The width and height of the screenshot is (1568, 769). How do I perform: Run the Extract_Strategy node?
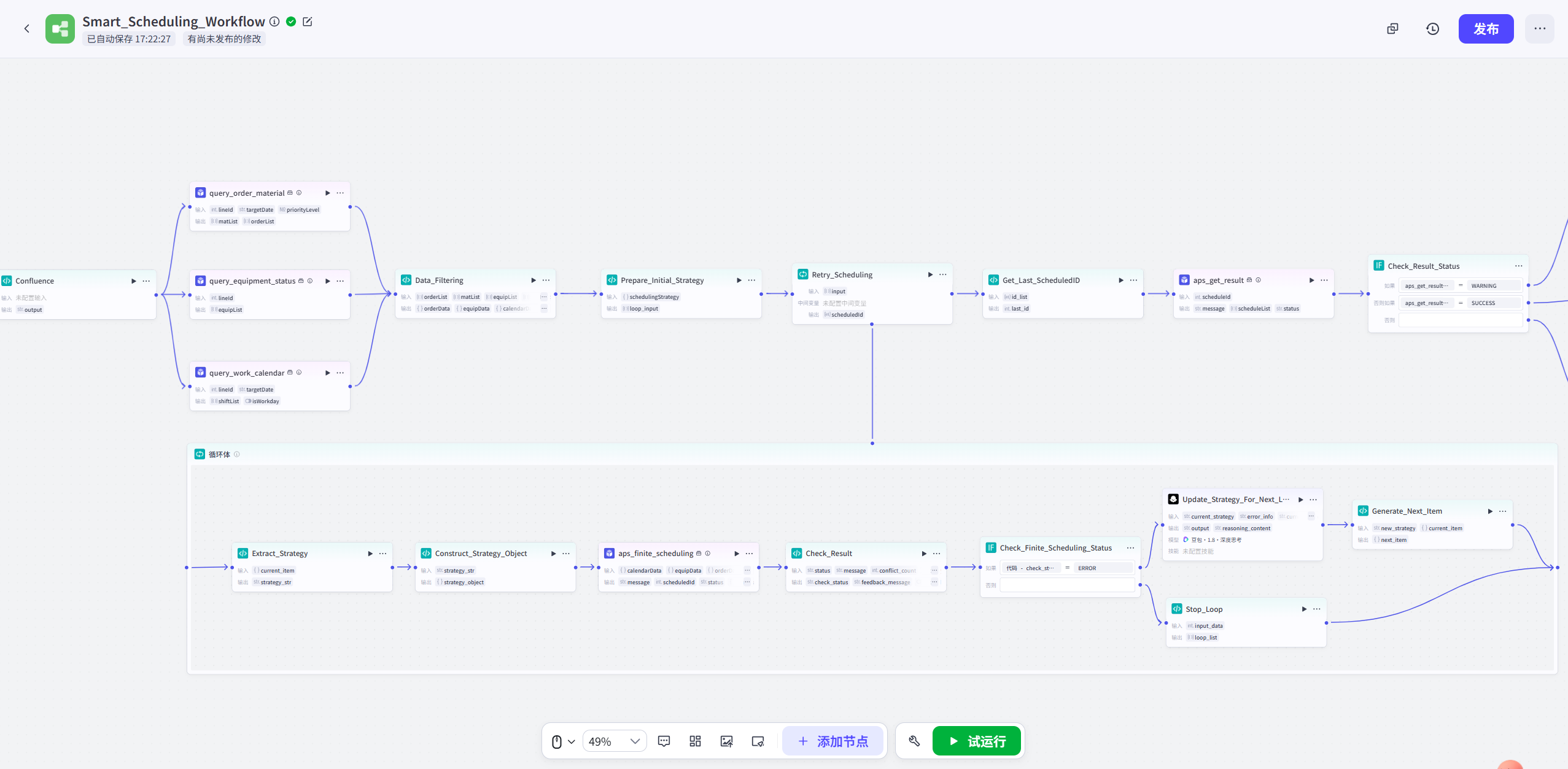click(x=370, y=554)
